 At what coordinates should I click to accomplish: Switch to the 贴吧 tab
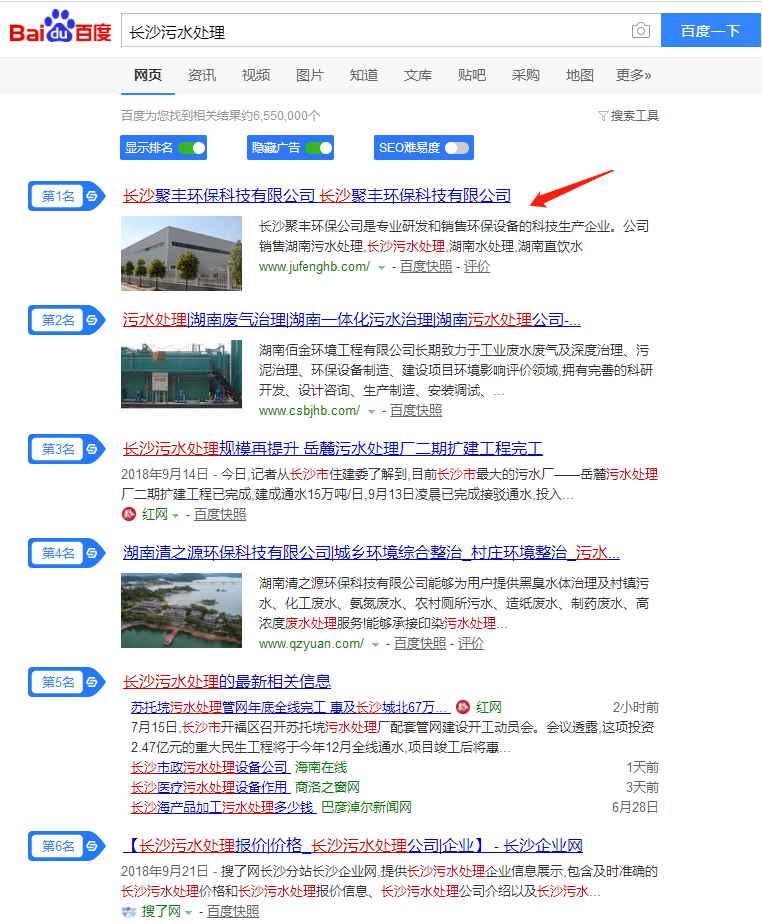(471, 75)
